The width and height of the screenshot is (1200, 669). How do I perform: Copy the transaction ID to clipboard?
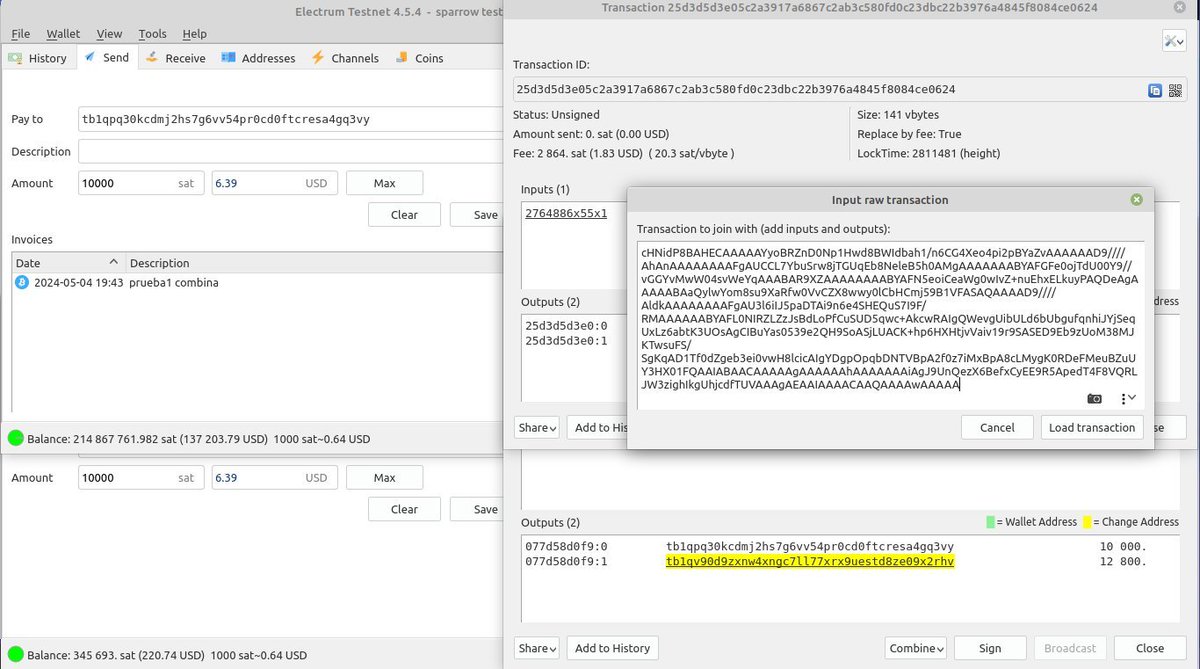tap(1155, 90)
